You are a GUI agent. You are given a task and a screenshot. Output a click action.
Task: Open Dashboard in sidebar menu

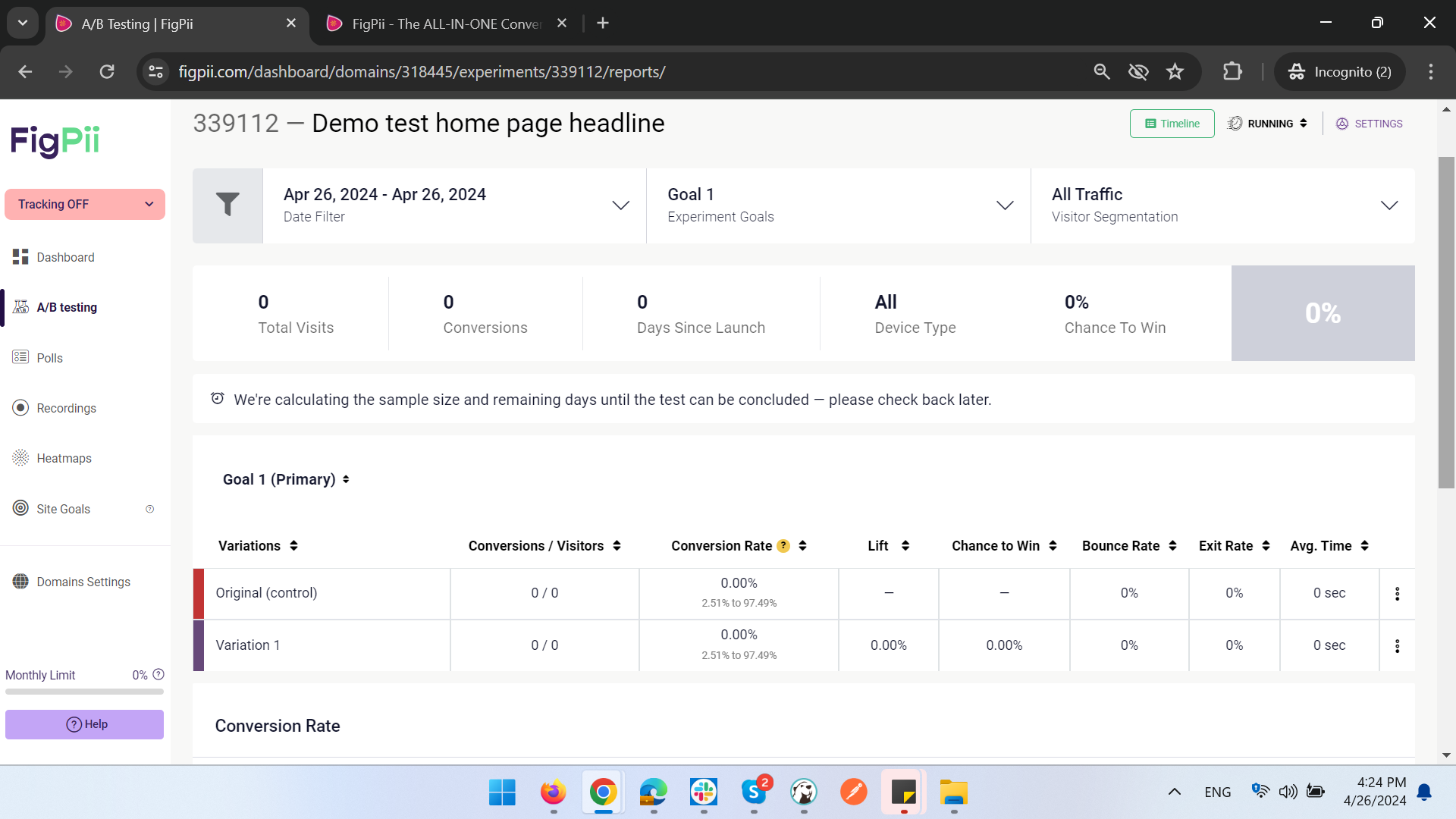[65, 257]
